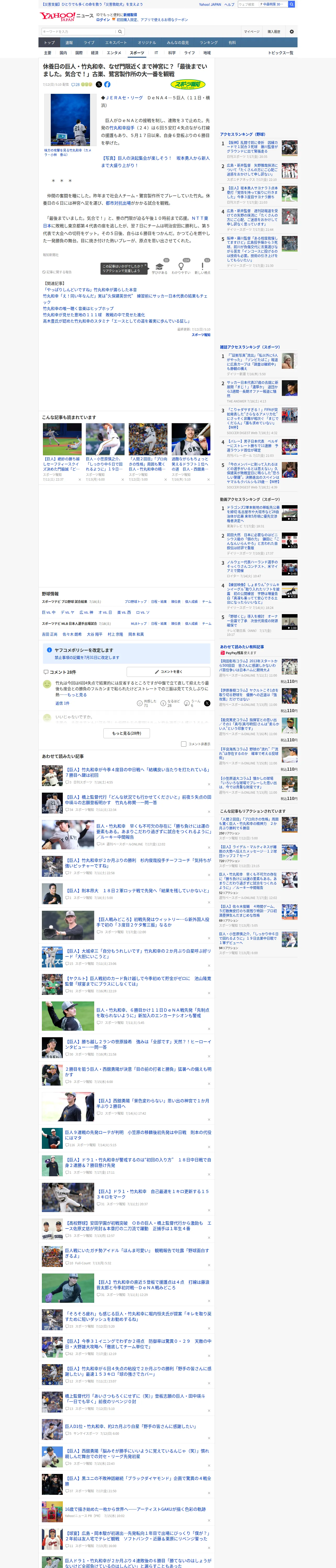Open the comment policy revision notice
The width and height of the screenshot is (336, 1568).
[x=127, y=654]
